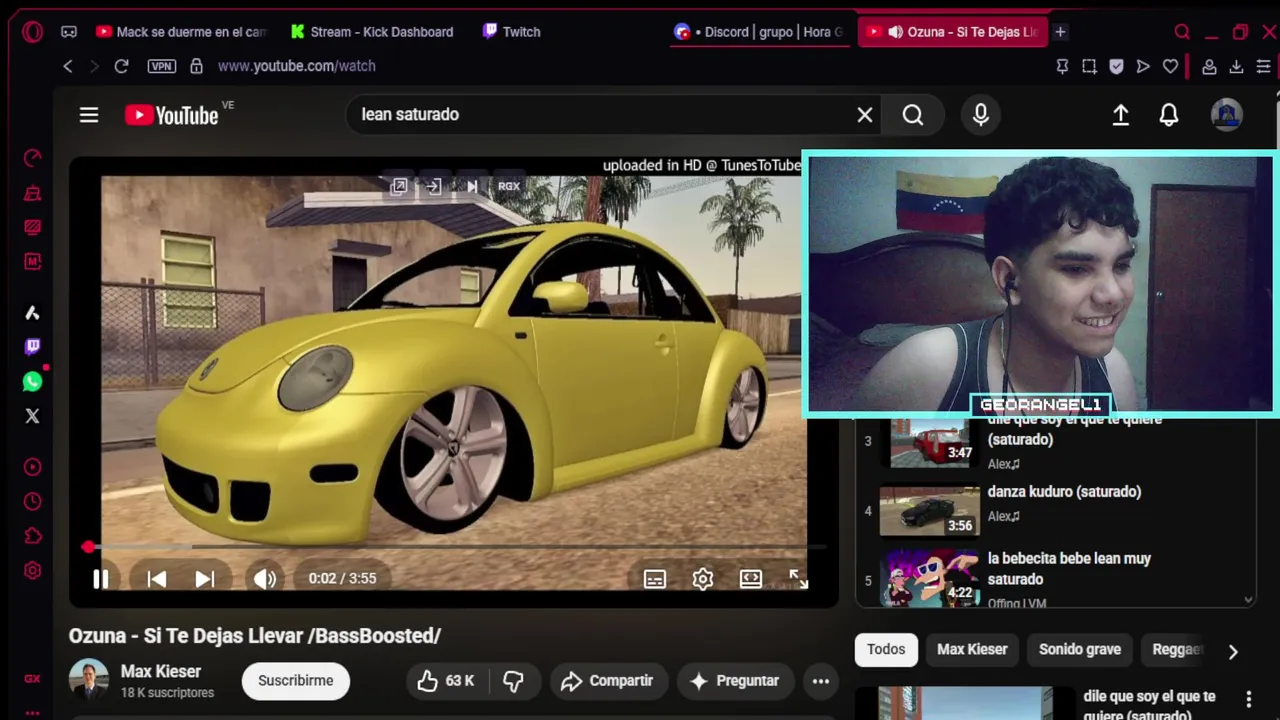Open GX Cleaner in sidebar

click(32, 193)
